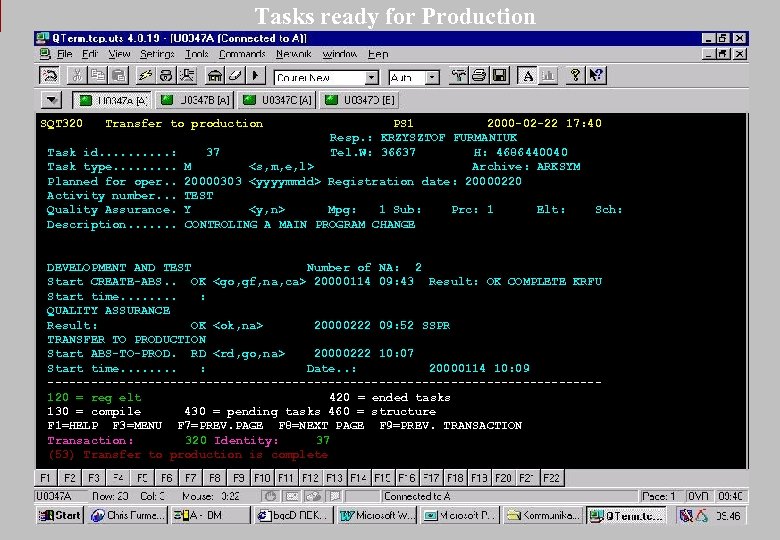Click the Description text CONTROLING A MAIN PROGRAM CHANGE
The image size is (780, 540).
pos(299,224)
